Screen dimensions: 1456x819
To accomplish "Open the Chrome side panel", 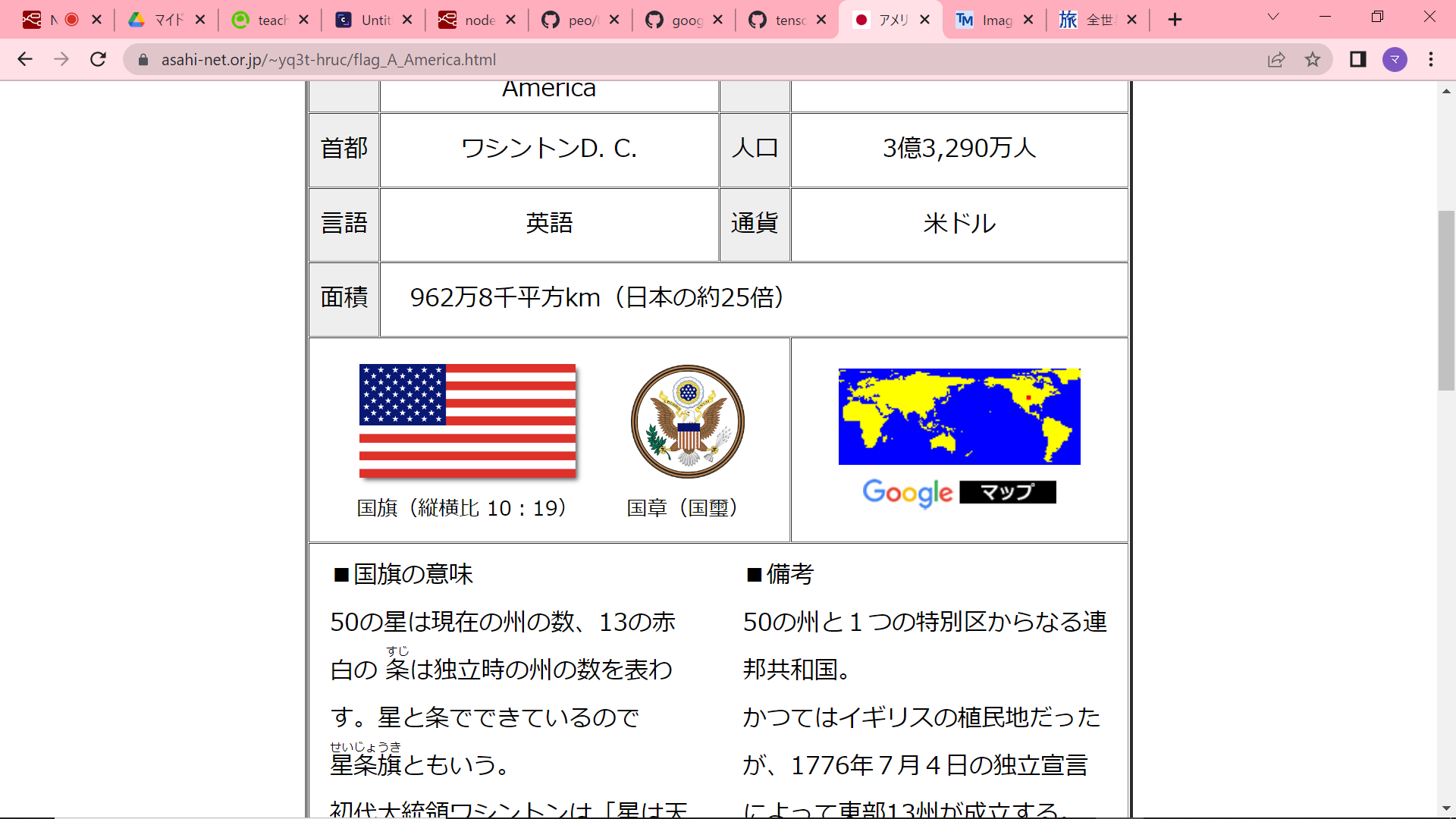I will coord(1358,59).
